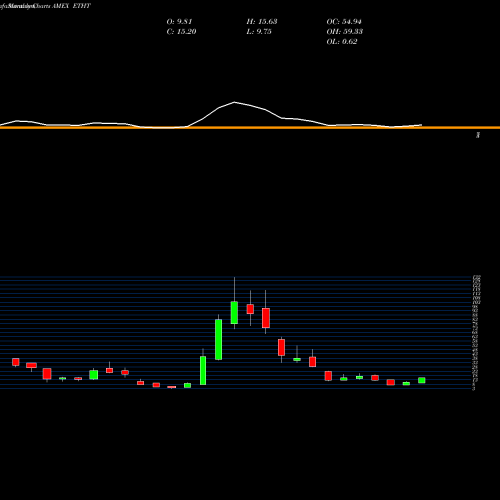The width and height of the screenshot is (500, 500).
Task: Click the tallest green candlestick near chart center
Action: click(218, 339)
